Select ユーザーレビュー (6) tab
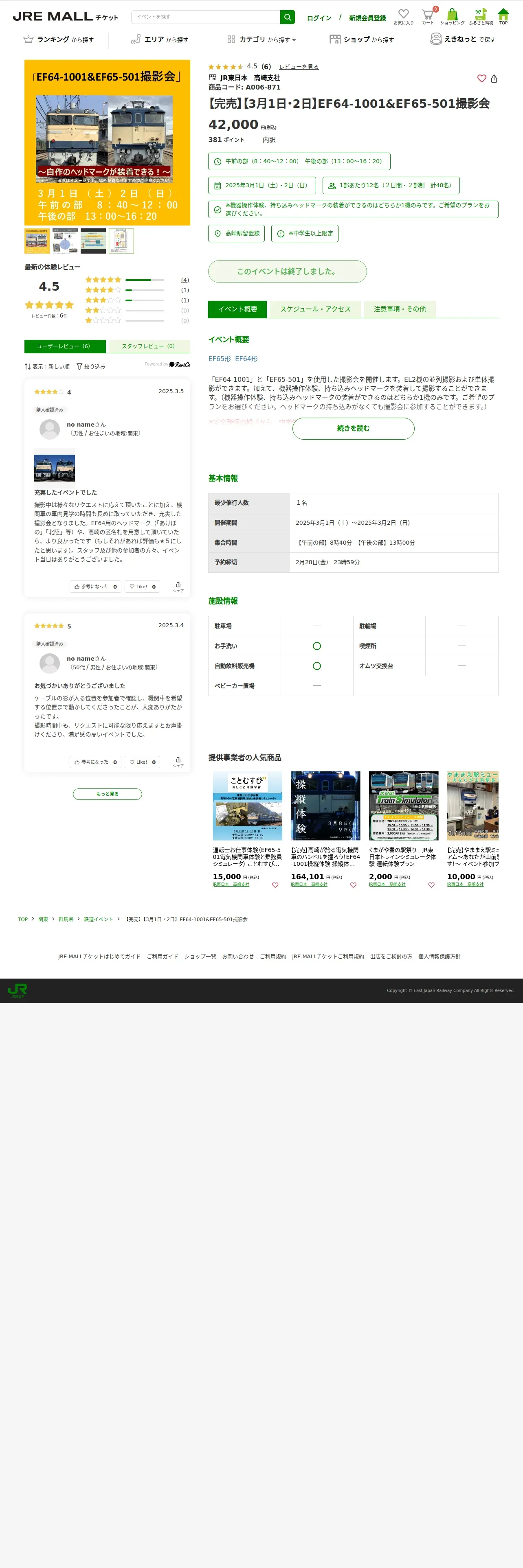The height and width of the screenshot is (1568, 523). tap(65, 346)
